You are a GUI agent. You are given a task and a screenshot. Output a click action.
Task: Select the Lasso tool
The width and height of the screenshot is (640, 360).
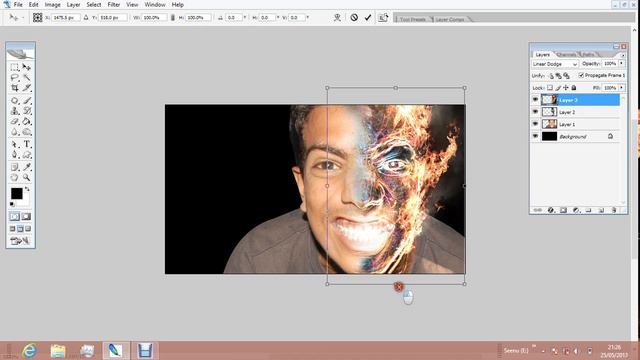15,77
